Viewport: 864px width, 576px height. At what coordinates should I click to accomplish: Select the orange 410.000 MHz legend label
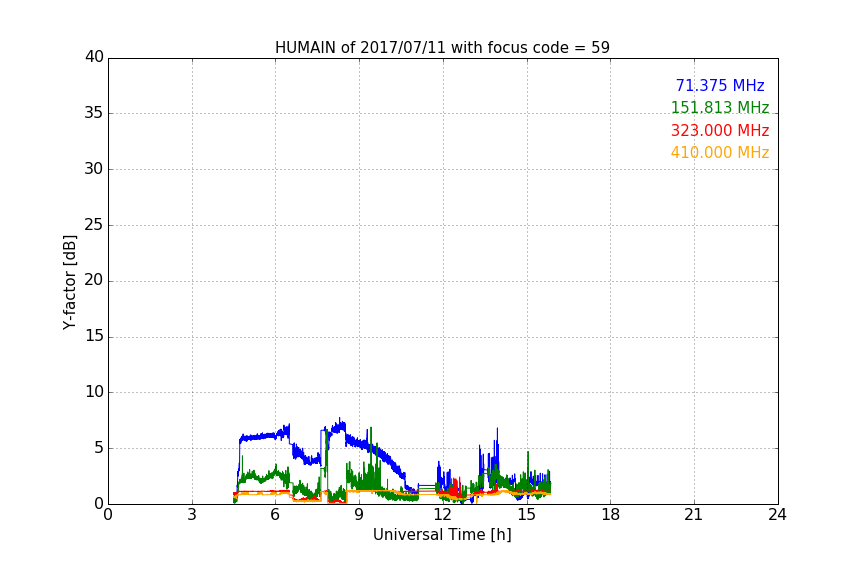(x=720, y=153)
